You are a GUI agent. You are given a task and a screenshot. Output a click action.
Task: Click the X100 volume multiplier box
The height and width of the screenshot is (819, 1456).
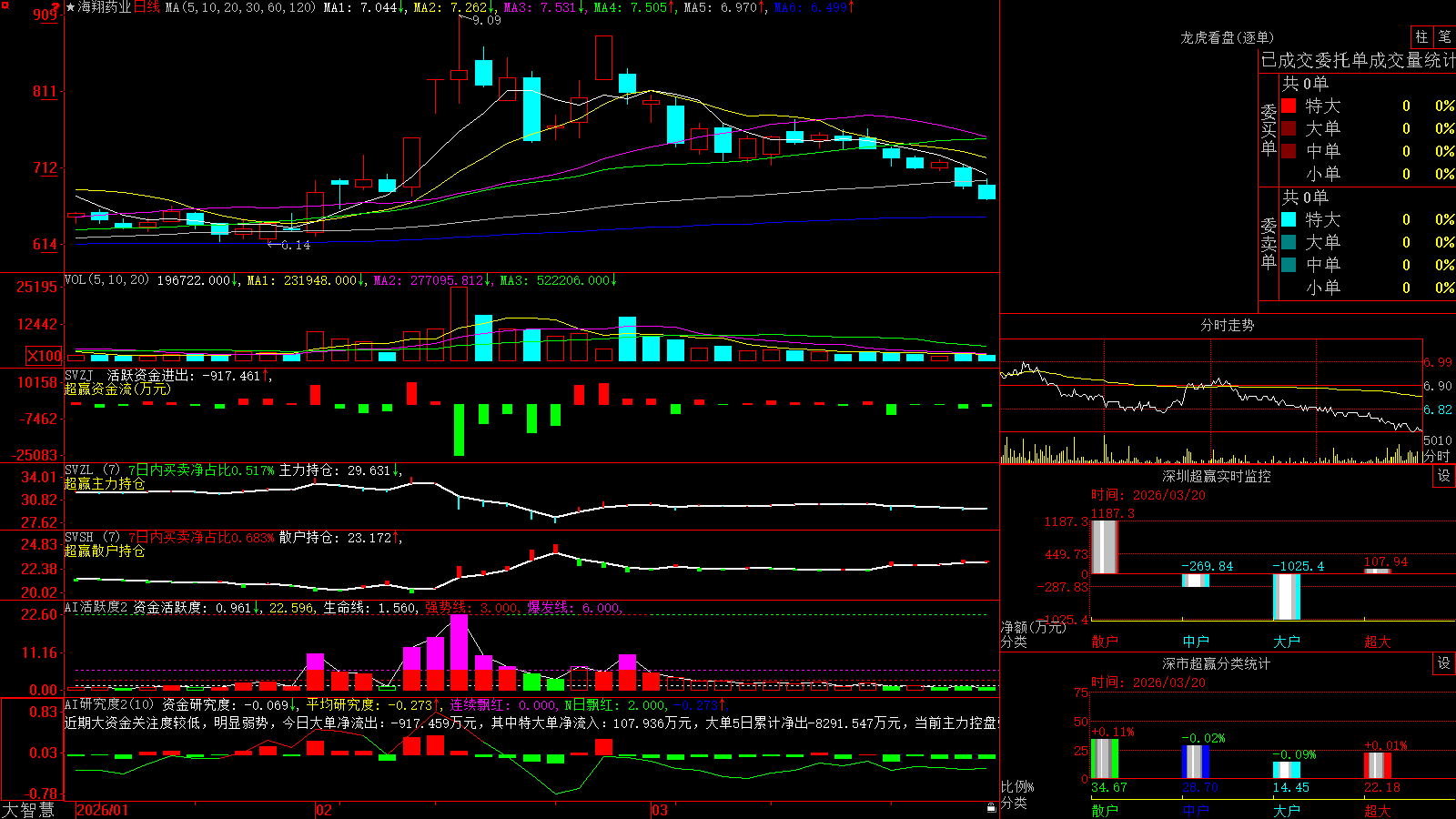[x=45, y=356]
